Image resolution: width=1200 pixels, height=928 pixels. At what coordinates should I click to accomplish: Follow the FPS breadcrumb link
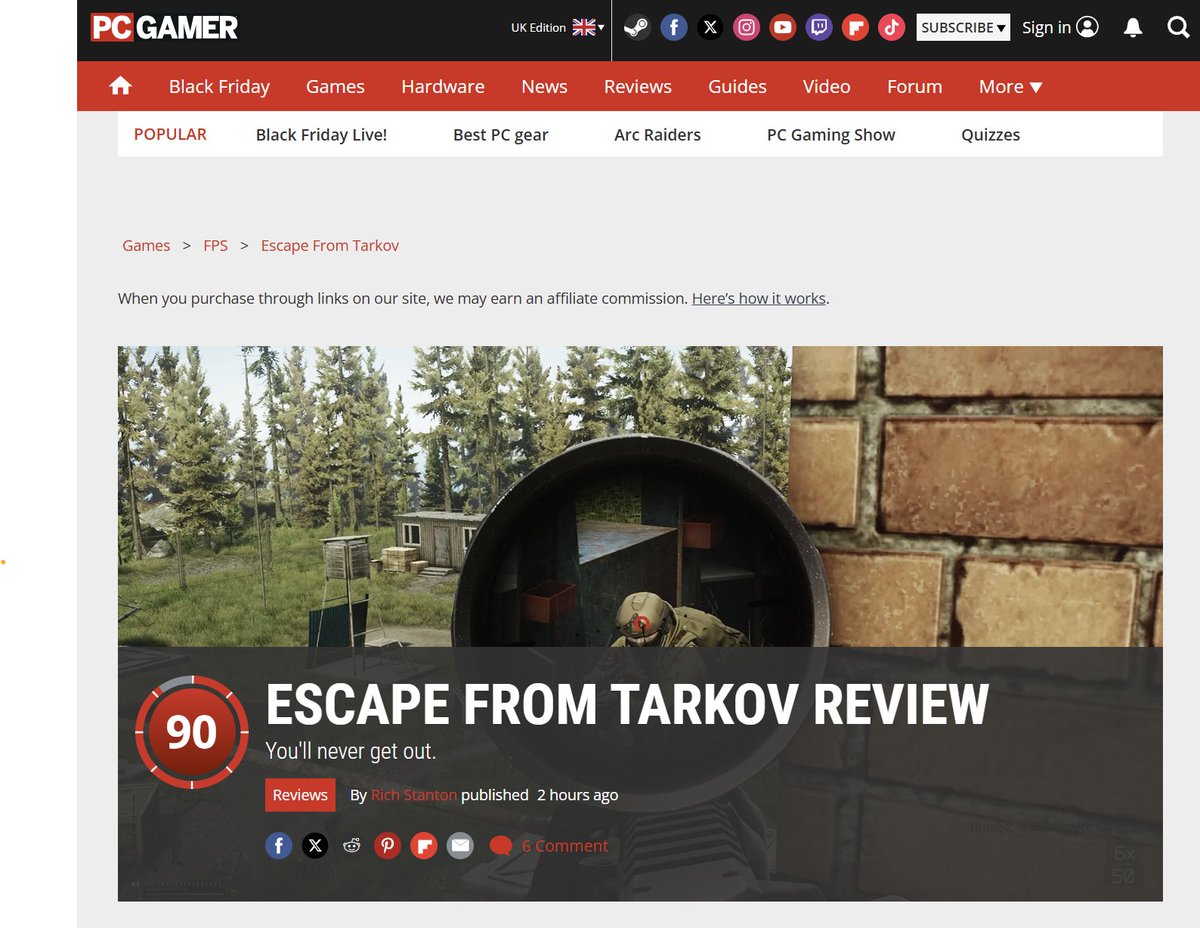point(216,246)
